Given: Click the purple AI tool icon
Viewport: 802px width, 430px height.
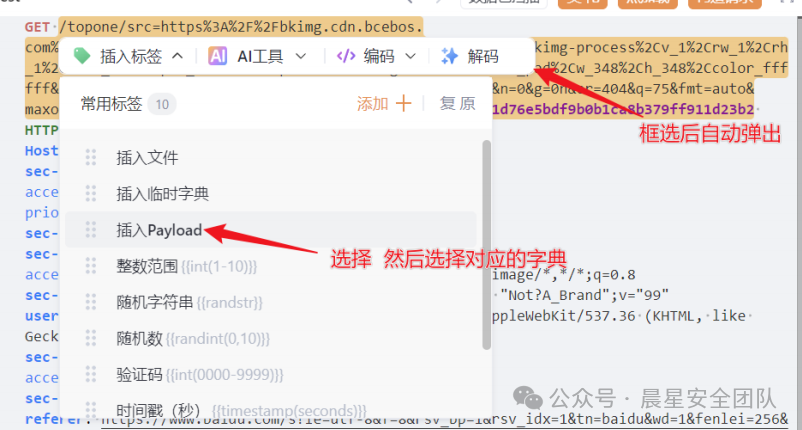Looking at the screenshot, I should click(217, 56).
